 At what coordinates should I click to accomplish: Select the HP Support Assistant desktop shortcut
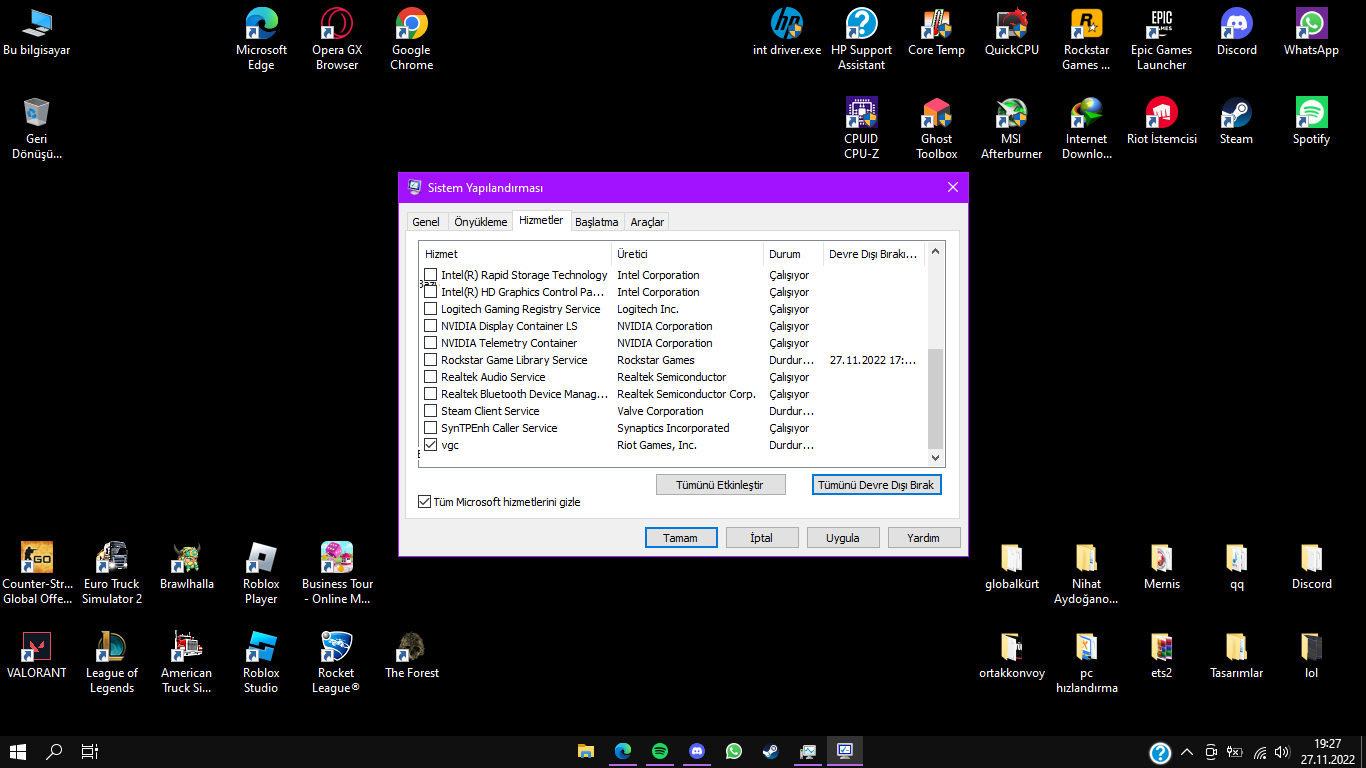[x=861, y=40]
